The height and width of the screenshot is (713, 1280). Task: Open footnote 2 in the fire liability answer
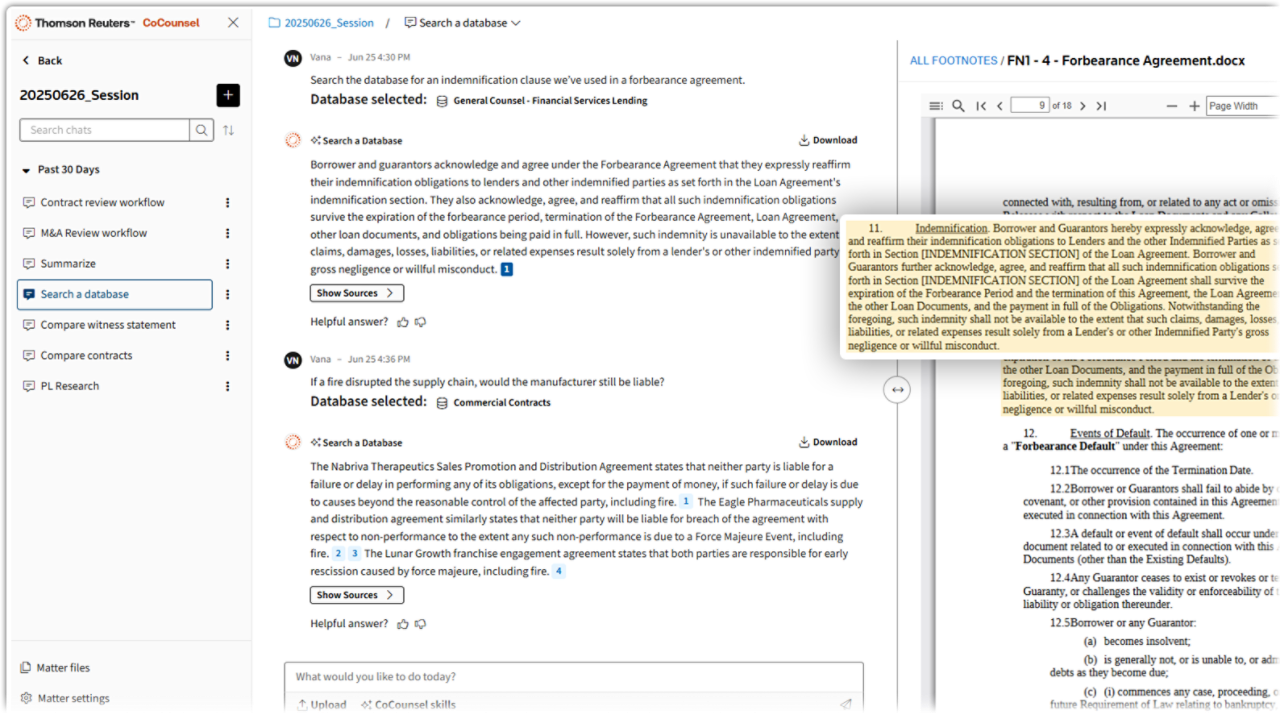point(338,553)
